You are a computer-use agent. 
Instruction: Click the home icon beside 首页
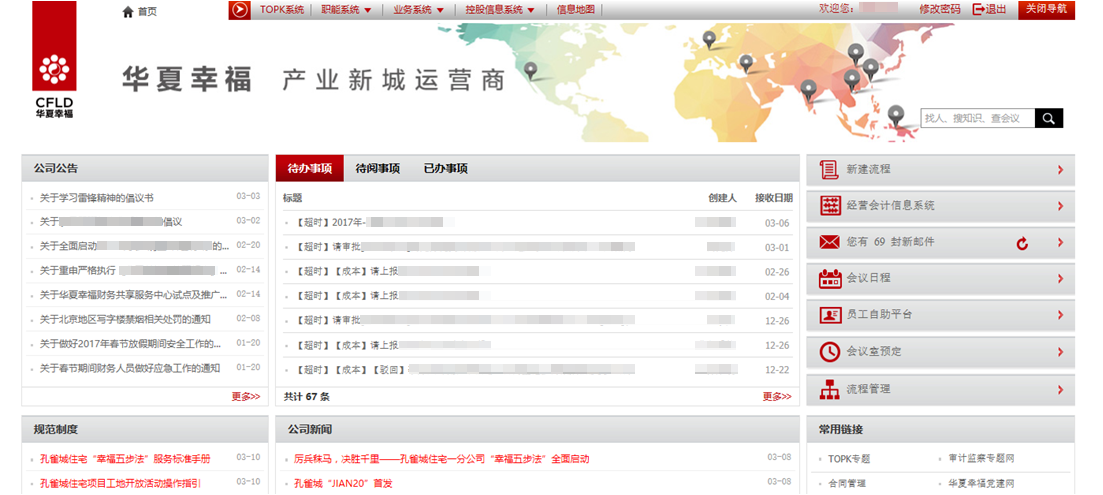pyautogui.click(x=127, y=11)
